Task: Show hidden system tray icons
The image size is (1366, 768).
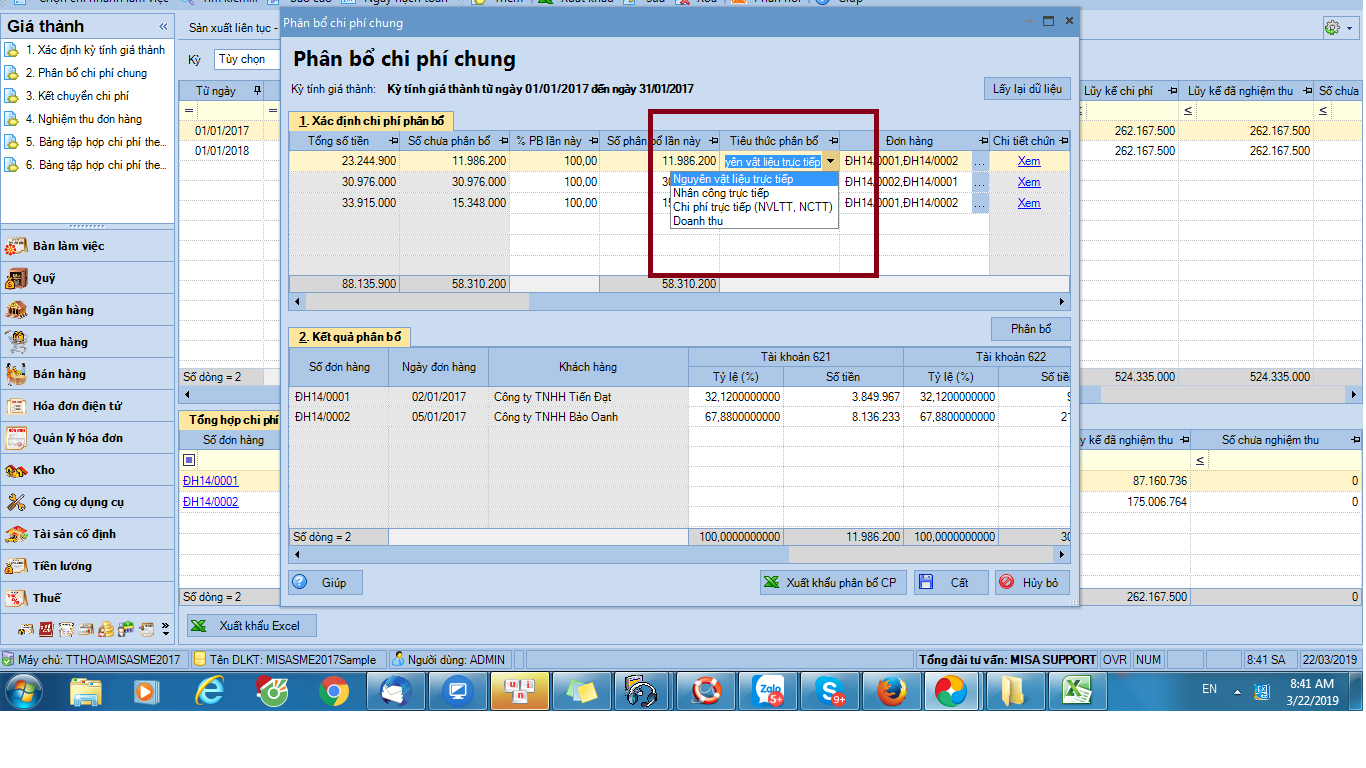Action: coord(1239,690)
